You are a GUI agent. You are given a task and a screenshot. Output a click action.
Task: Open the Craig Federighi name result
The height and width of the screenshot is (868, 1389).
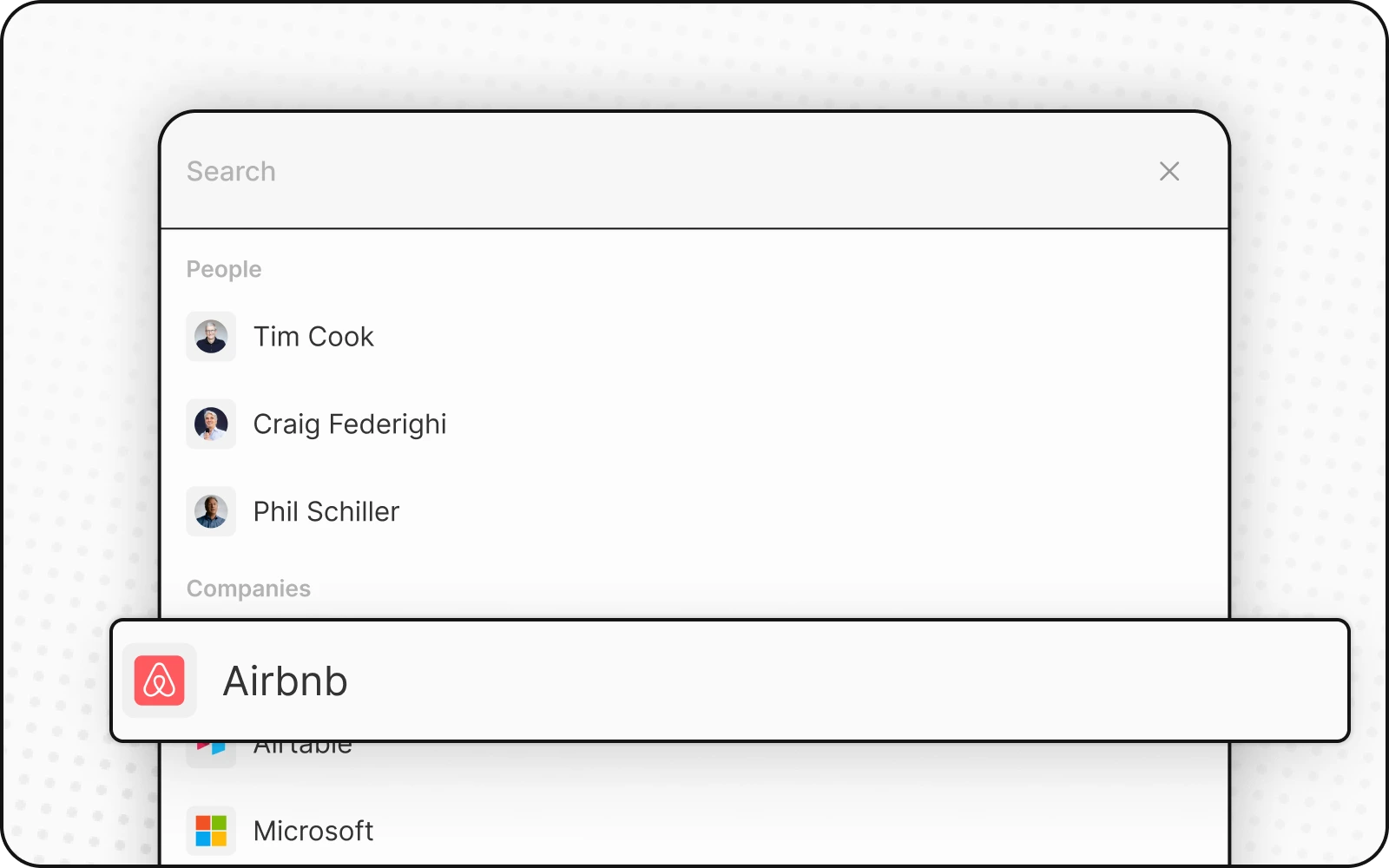pos(350,424)
